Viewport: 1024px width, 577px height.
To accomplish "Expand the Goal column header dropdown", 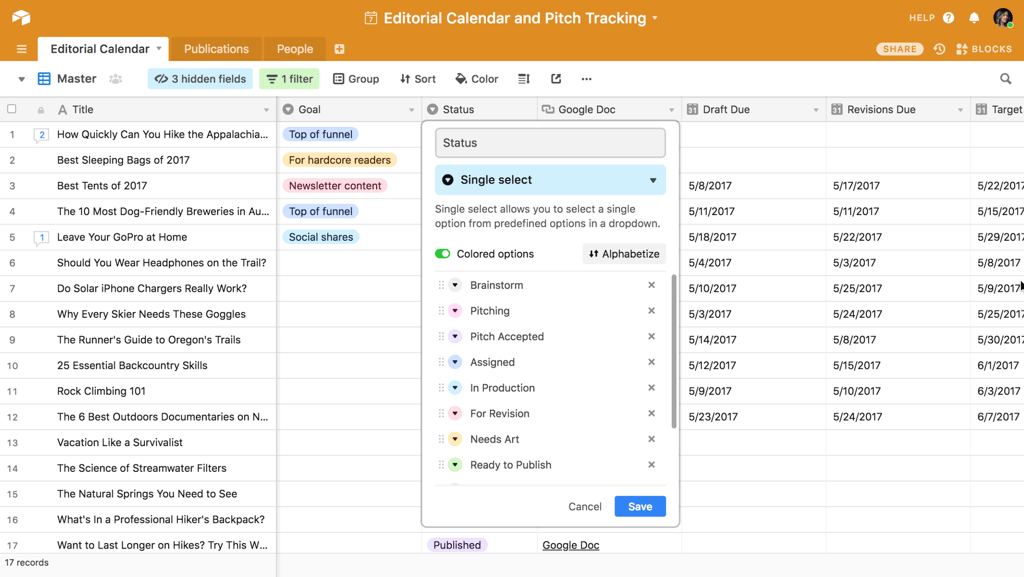I will coord(413,109).
